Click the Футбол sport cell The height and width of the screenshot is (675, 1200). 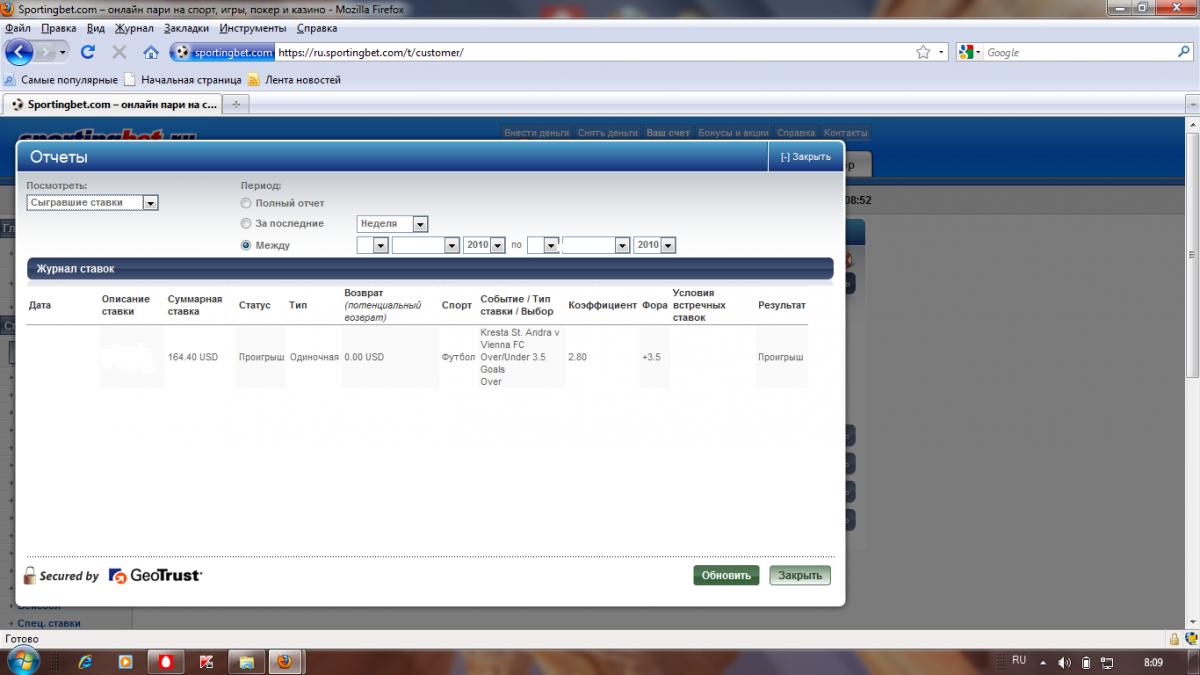click(459, 357)
